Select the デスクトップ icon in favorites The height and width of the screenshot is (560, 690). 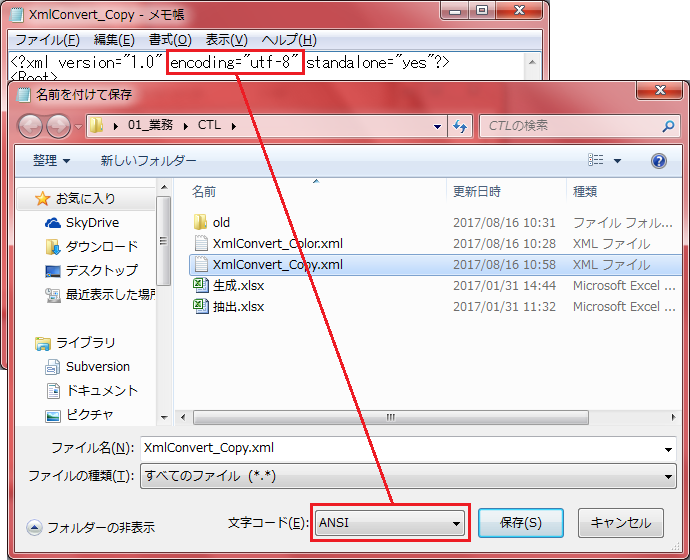53,271
